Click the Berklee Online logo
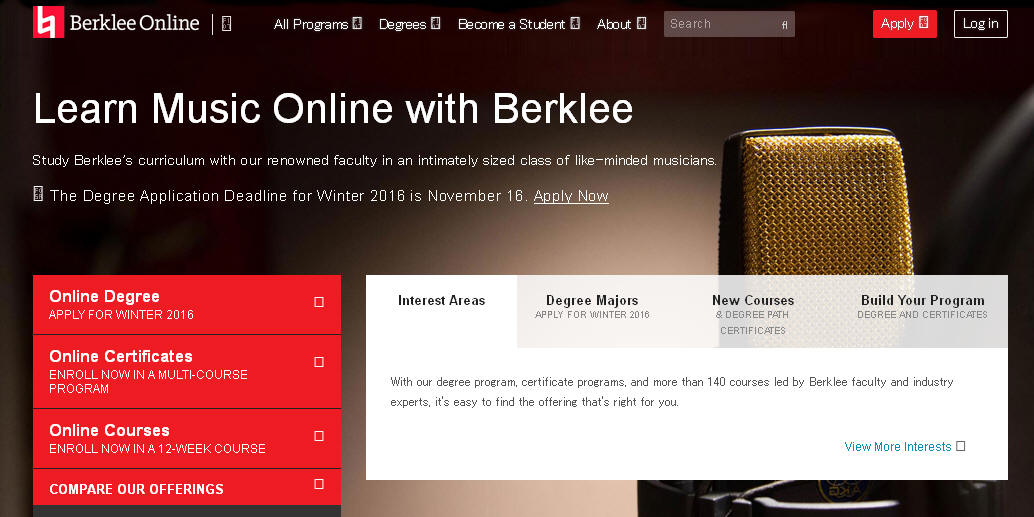Image resolution: width=1034 pixels, height=517 pixels. tap(116, 22)
